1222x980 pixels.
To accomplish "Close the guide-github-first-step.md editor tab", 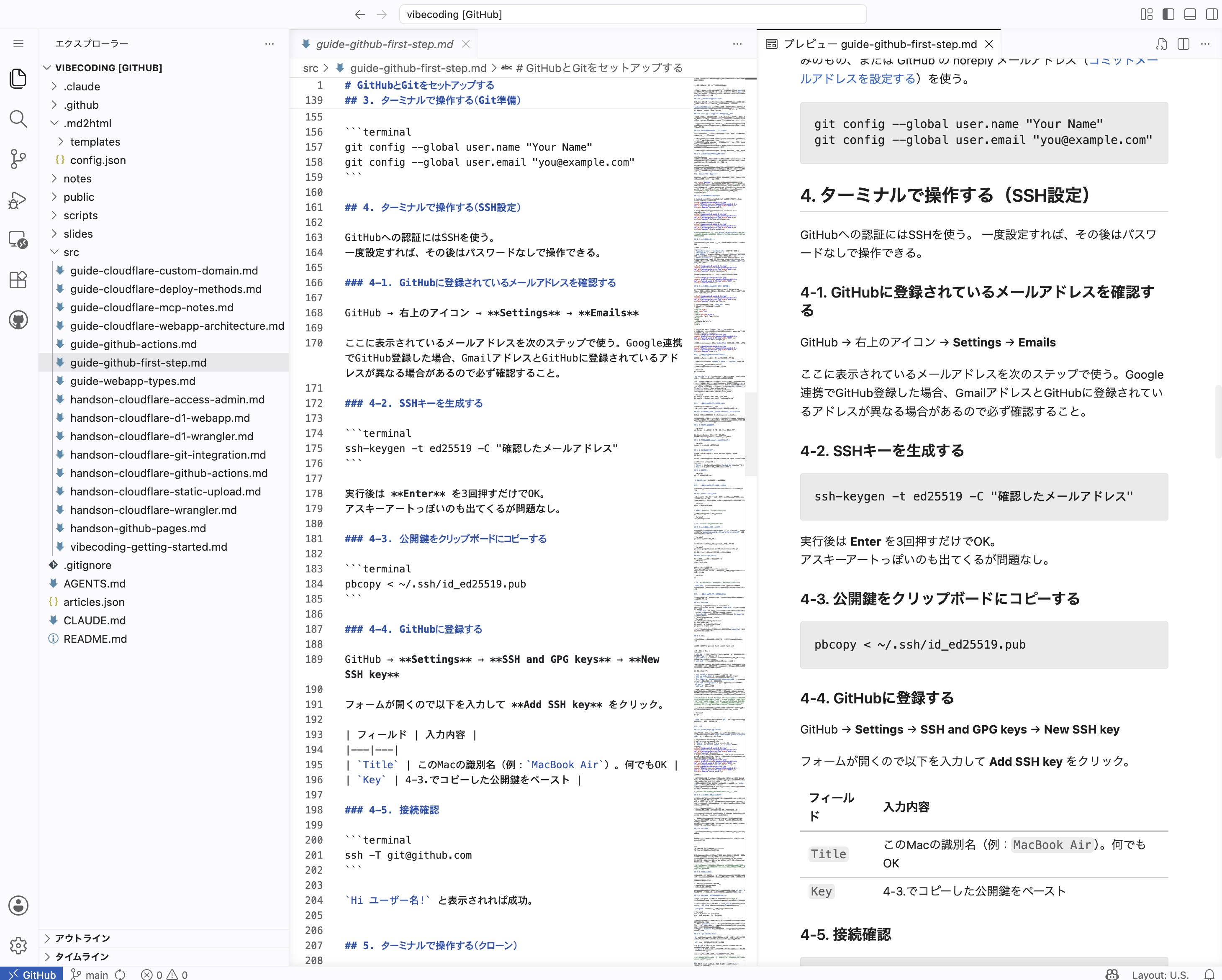I will pos(466,44).
